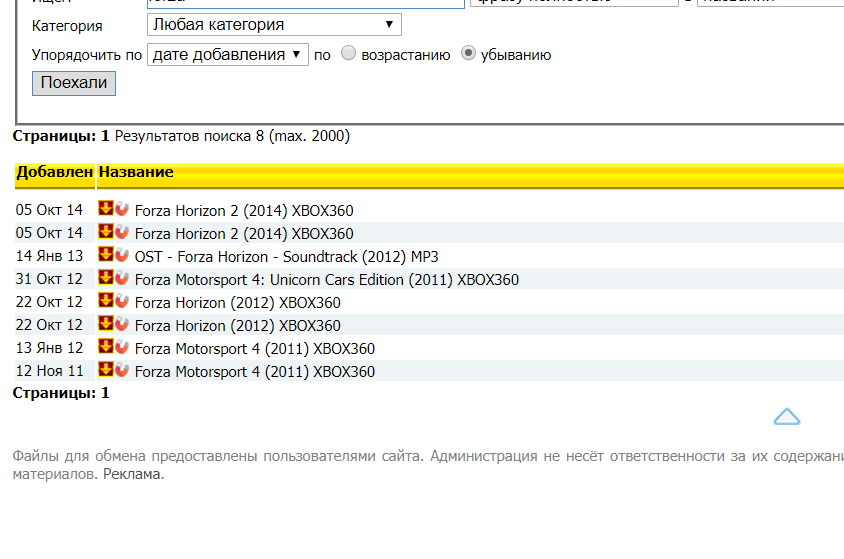Click the blue scroll-to-top arrow icon
The width and height of the screenshot is (844, 559).
coord(786,417)
